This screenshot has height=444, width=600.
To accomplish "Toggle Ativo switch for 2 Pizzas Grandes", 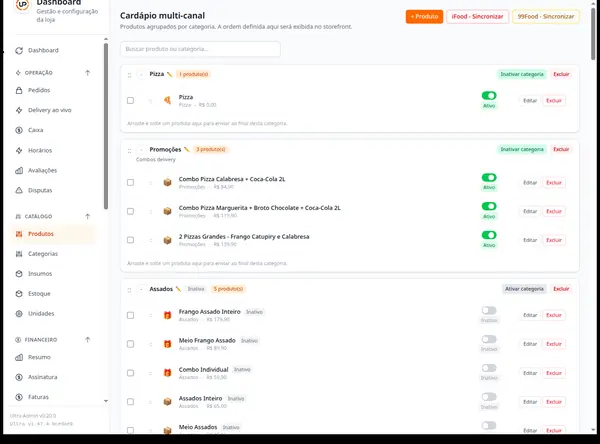I will click(x=489, y=235).
